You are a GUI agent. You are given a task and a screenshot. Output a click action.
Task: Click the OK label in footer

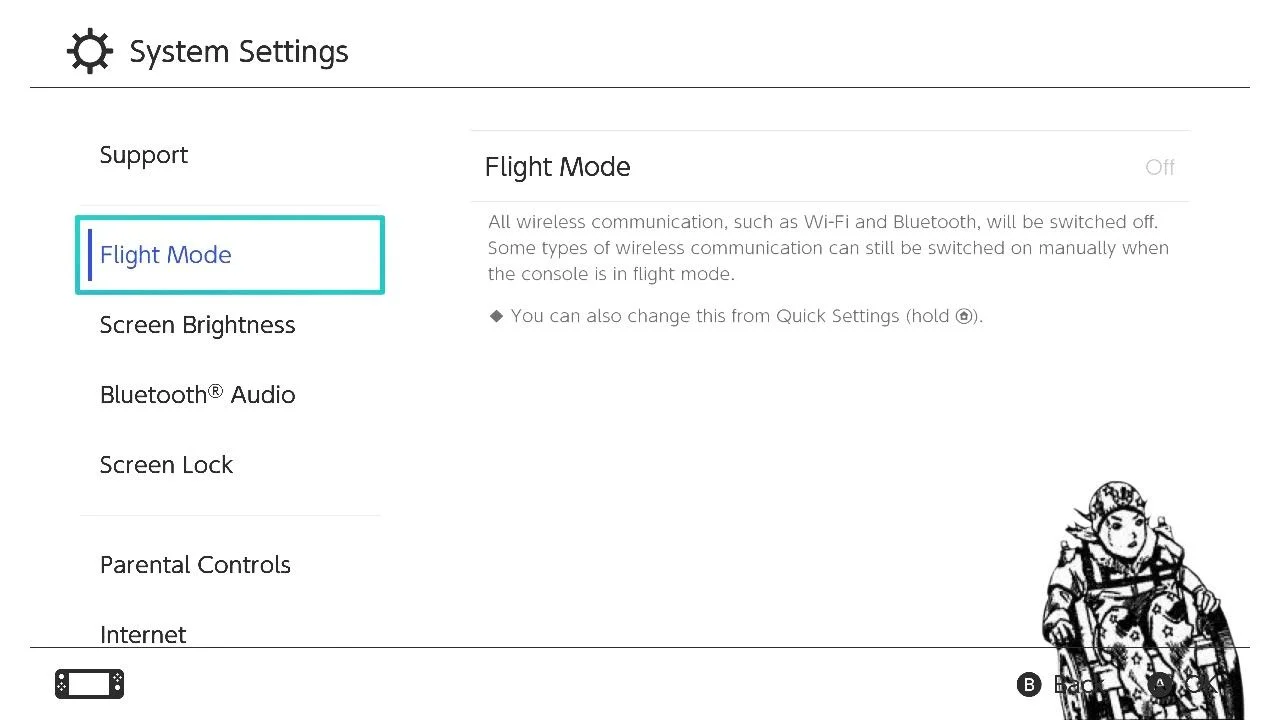[x=1200, y=685]
